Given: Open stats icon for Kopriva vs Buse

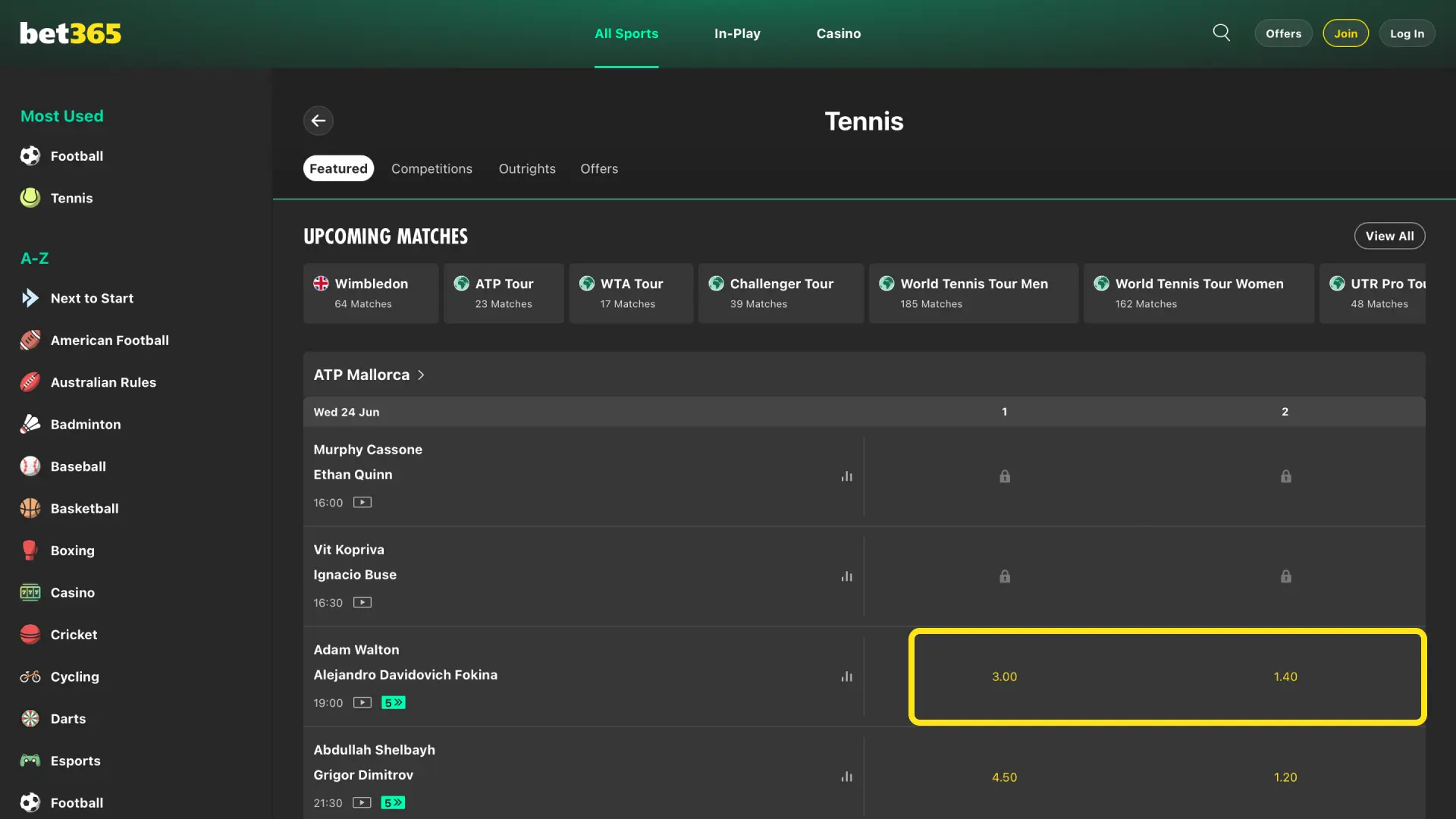Looking at the screenshot, I should pyautogui.click(x=846, y=576).
